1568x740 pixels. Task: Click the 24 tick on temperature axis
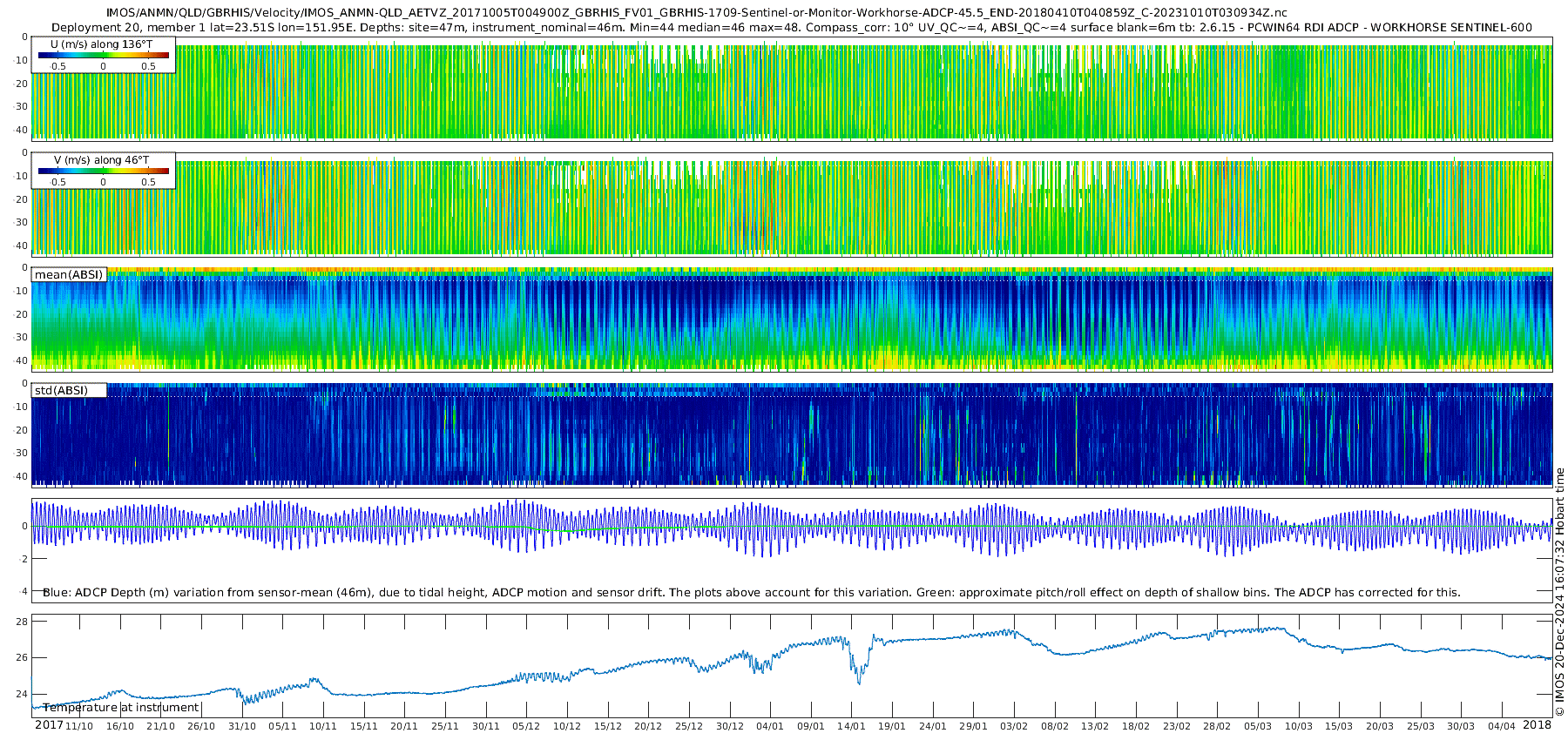click(x=22, y=695)
